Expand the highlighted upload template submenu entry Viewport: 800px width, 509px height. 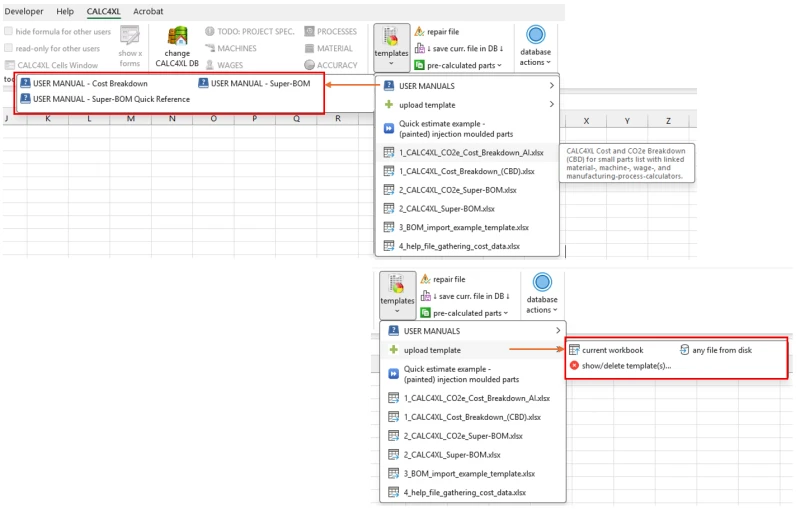471,350
